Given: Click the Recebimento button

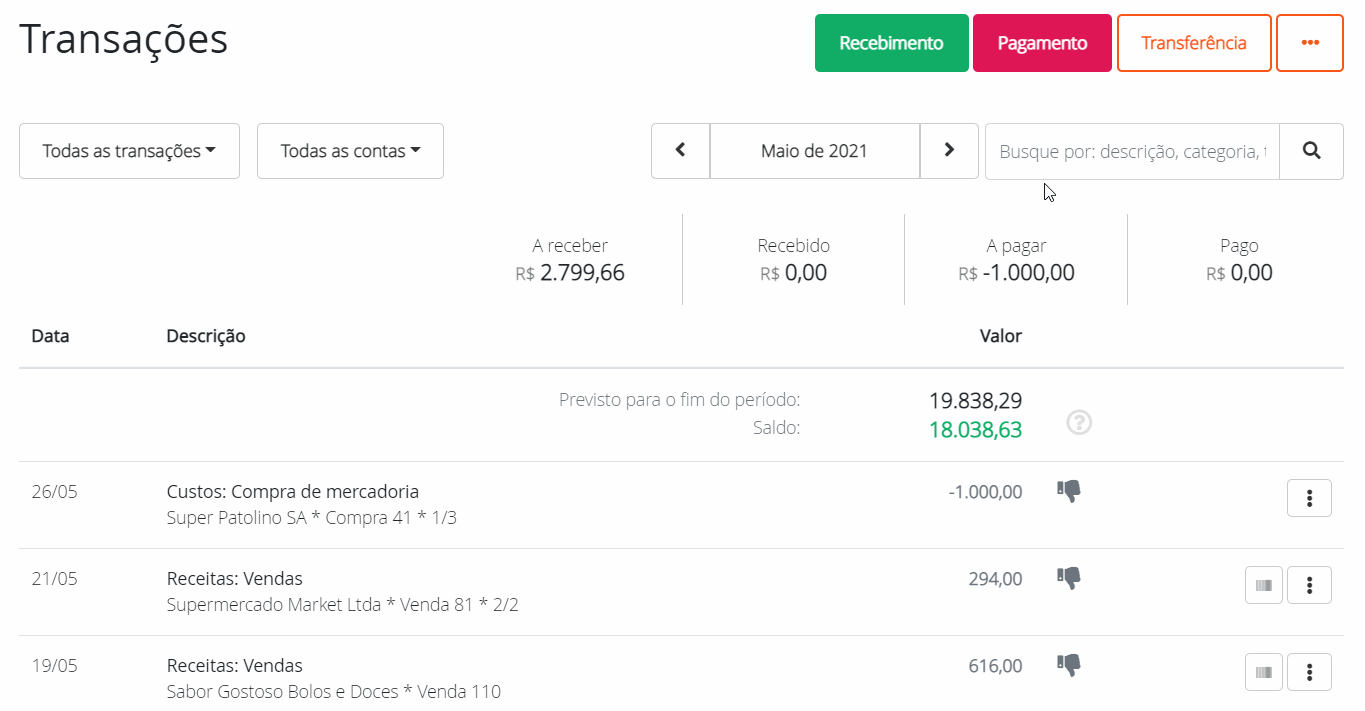Looking at the screenshot, I should click(891, 43).
